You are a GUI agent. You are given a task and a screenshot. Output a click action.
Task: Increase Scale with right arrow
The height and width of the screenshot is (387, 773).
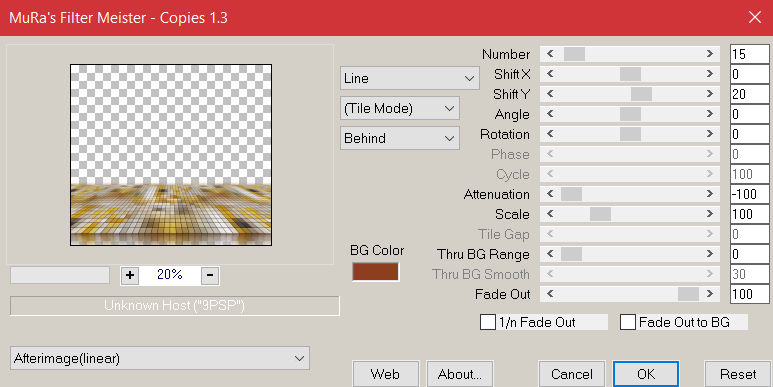[710, 214]
